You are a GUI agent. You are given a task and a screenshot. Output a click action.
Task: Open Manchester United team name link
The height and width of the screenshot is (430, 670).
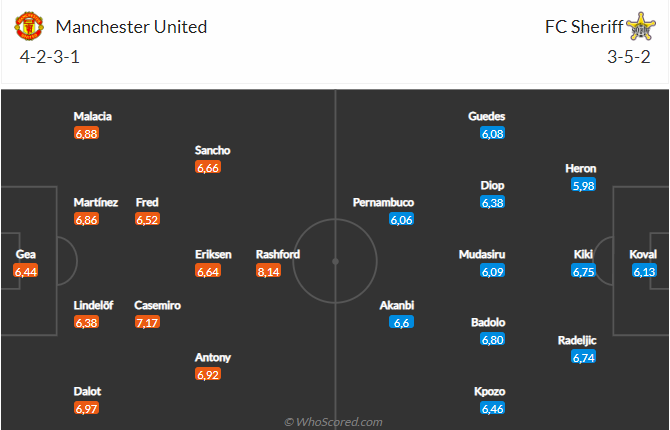click(132, 27)
